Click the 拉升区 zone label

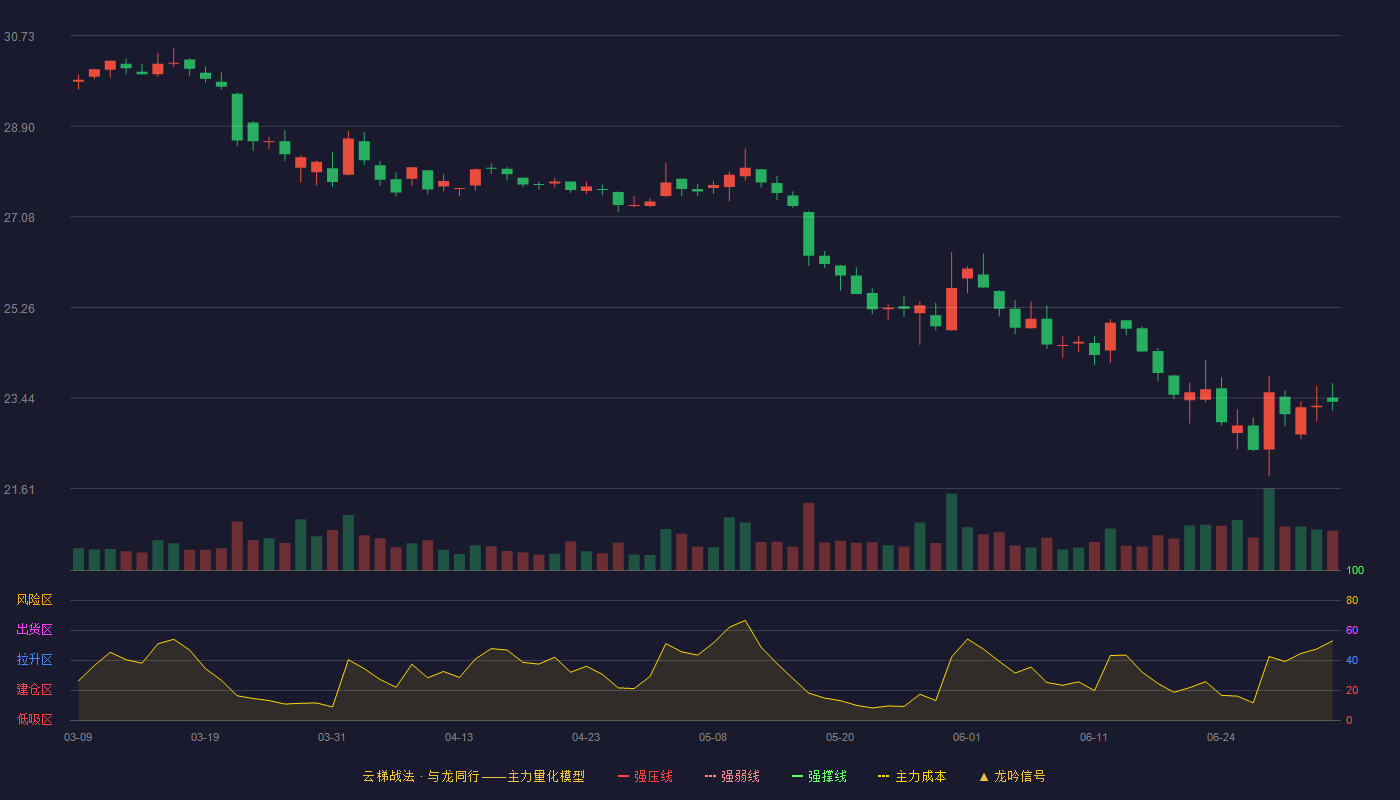pyautogui.click(x=34, y=660)
